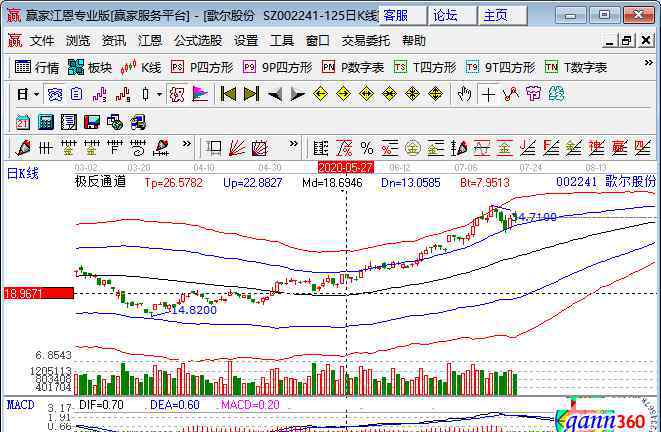Click the 2020-05-27 date marker
The image size is (661, 432).
345,167
